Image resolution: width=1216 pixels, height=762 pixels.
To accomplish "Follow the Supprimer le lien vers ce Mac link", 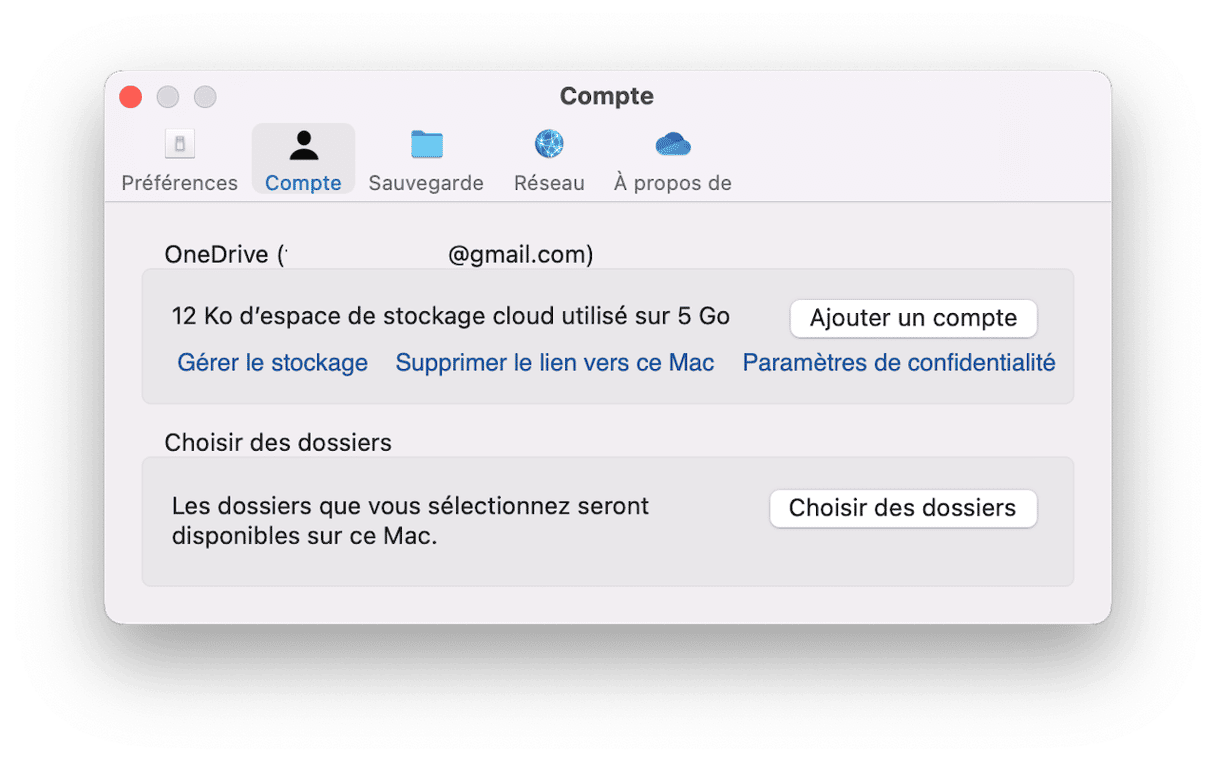I will [555, 363].
